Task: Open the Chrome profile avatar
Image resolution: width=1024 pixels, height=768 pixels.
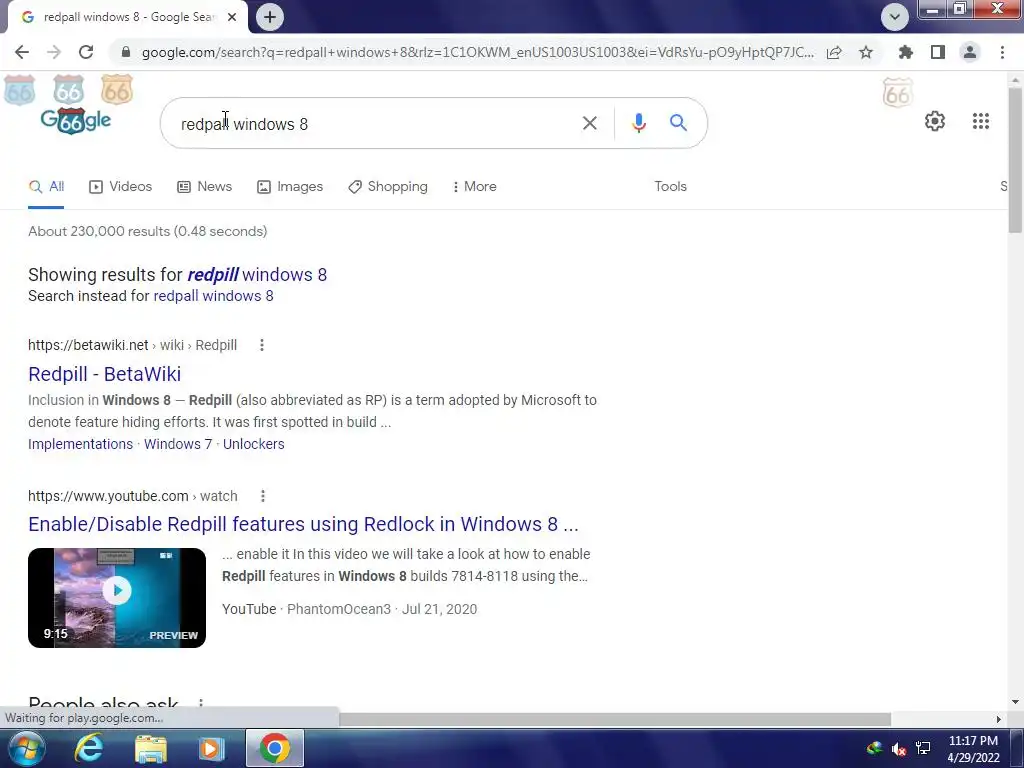Action: click(970, 52)
